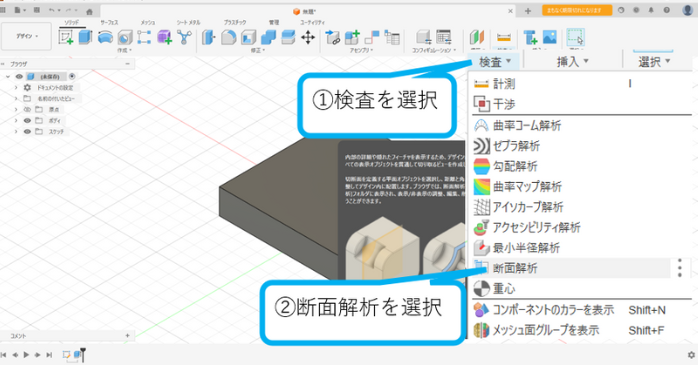Open the user profile avatar
The image size is (698, 365).
687,10
